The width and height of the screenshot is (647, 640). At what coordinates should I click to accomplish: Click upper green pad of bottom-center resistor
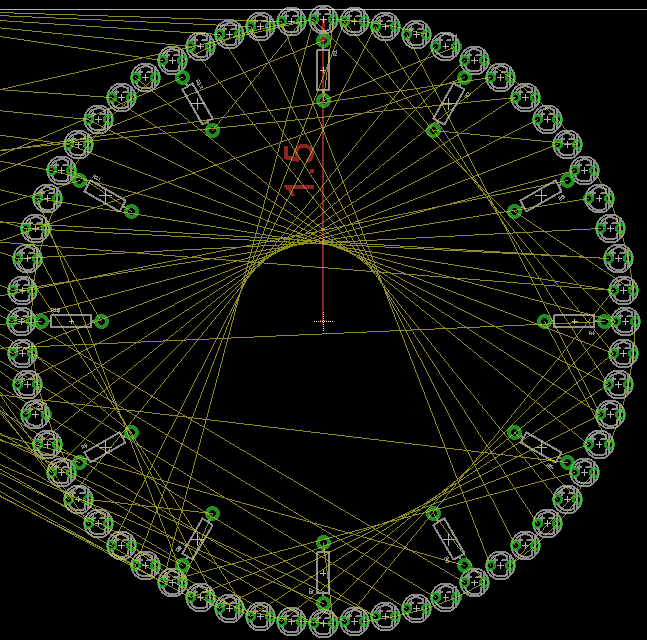(x=322, y=543)
